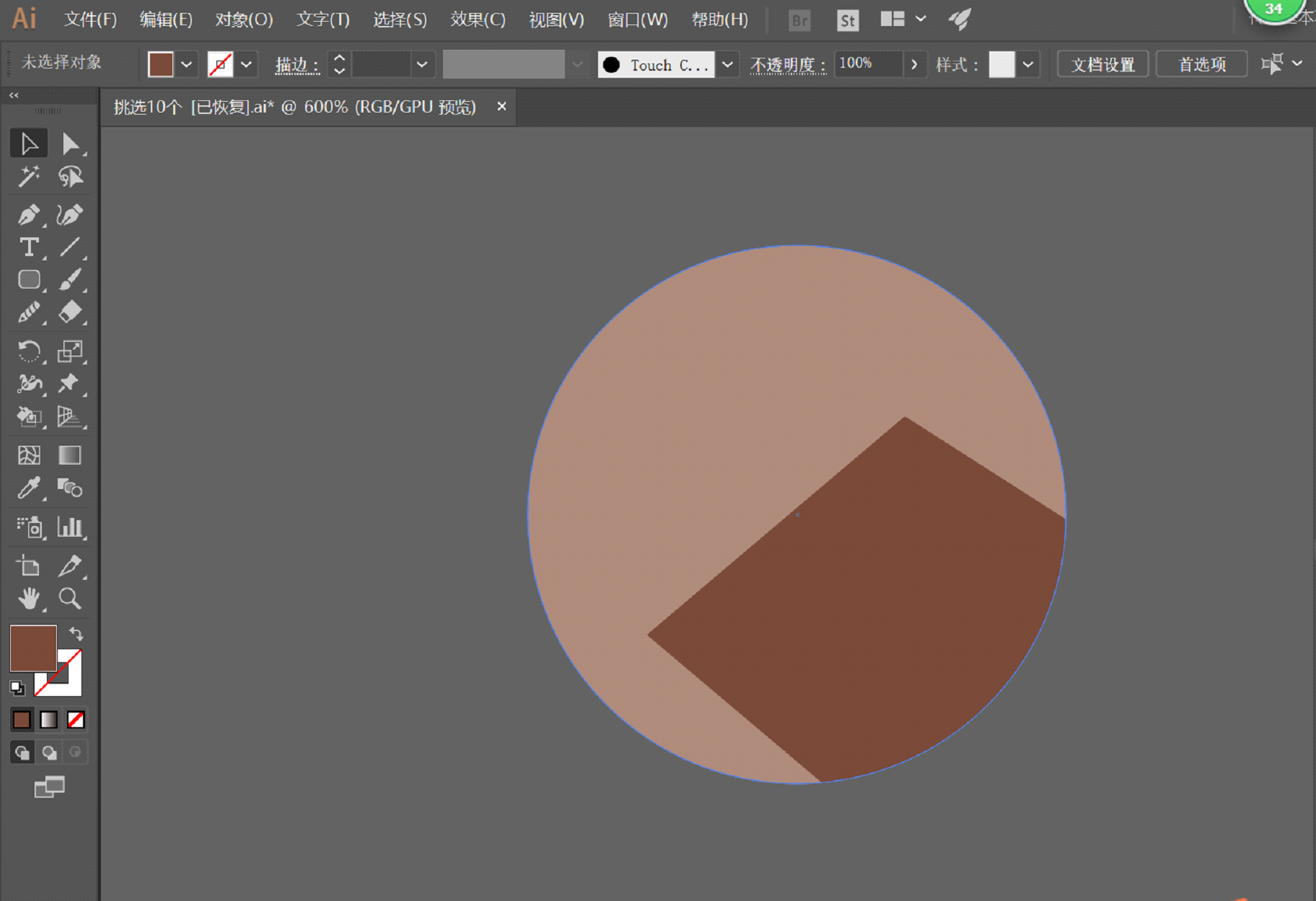Viewport: 1316px width, 901px height.
Task: Select the Pen tool
Action: (29, 214)
